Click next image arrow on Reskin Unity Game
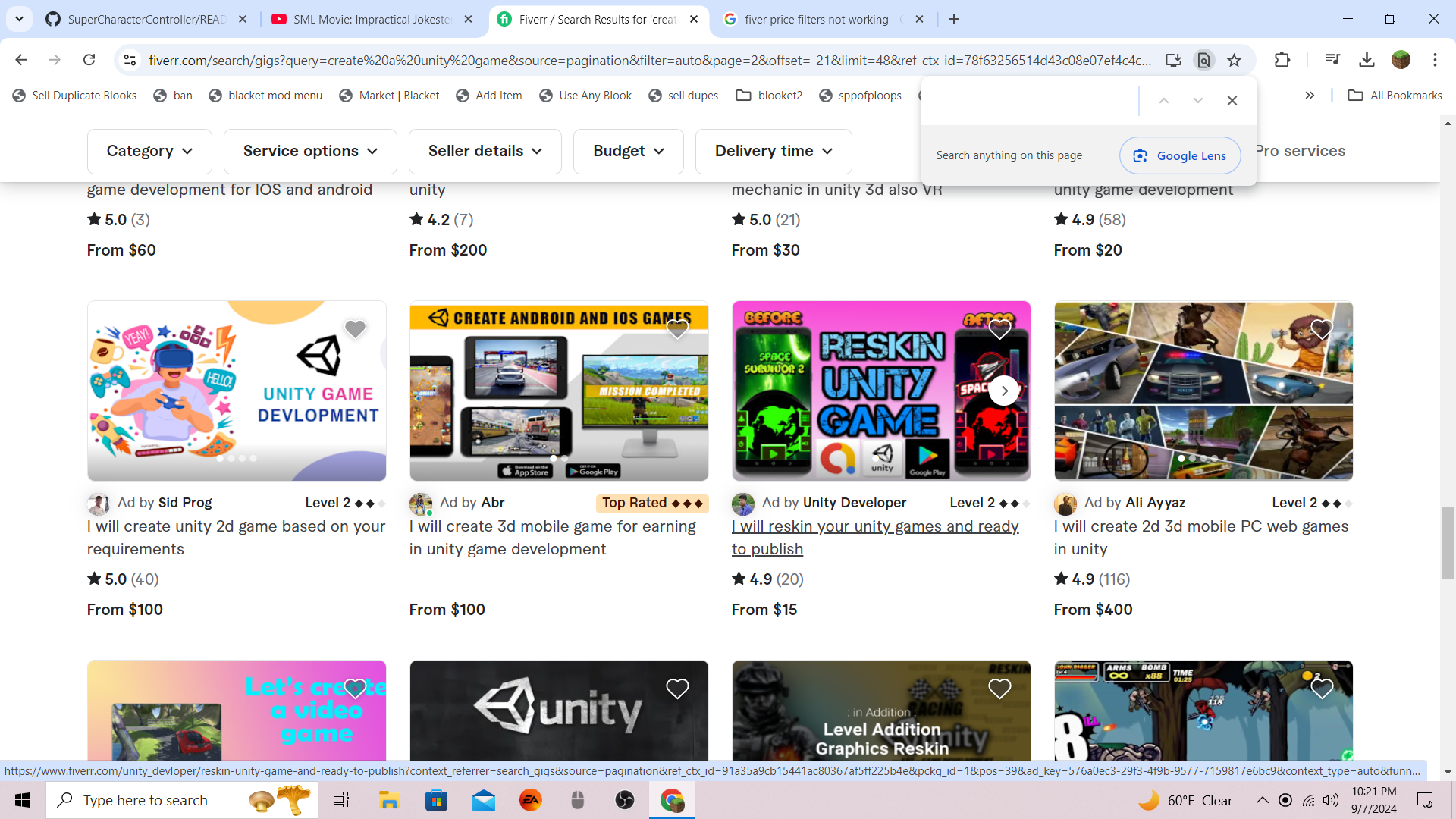This screenshot has height=819, width=1456. pos(1004,391)
